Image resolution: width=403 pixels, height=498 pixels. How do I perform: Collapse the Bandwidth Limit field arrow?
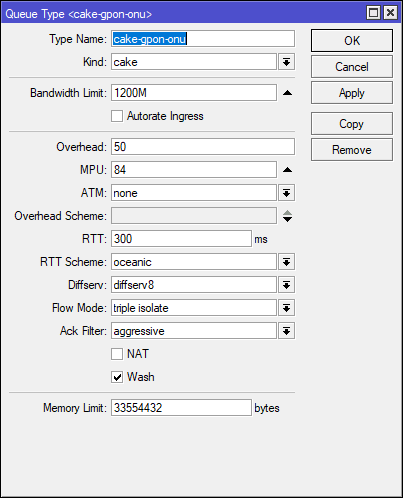(287, 93)
